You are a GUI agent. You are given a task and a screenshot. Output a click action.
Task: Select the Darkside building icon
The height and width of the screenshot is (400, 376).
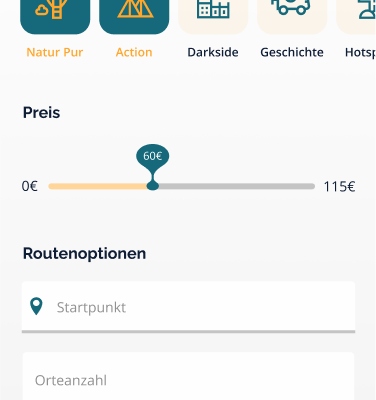[213, 17]
